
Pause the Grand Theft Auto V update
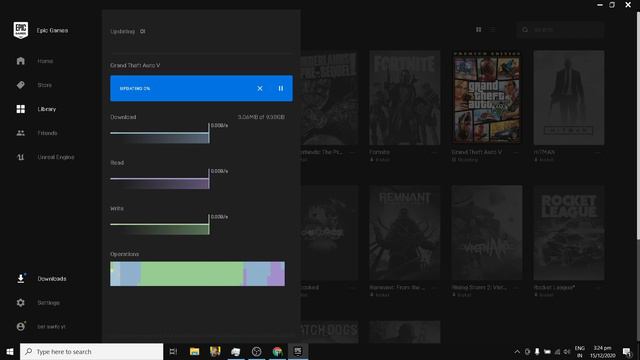coord(281,88)
